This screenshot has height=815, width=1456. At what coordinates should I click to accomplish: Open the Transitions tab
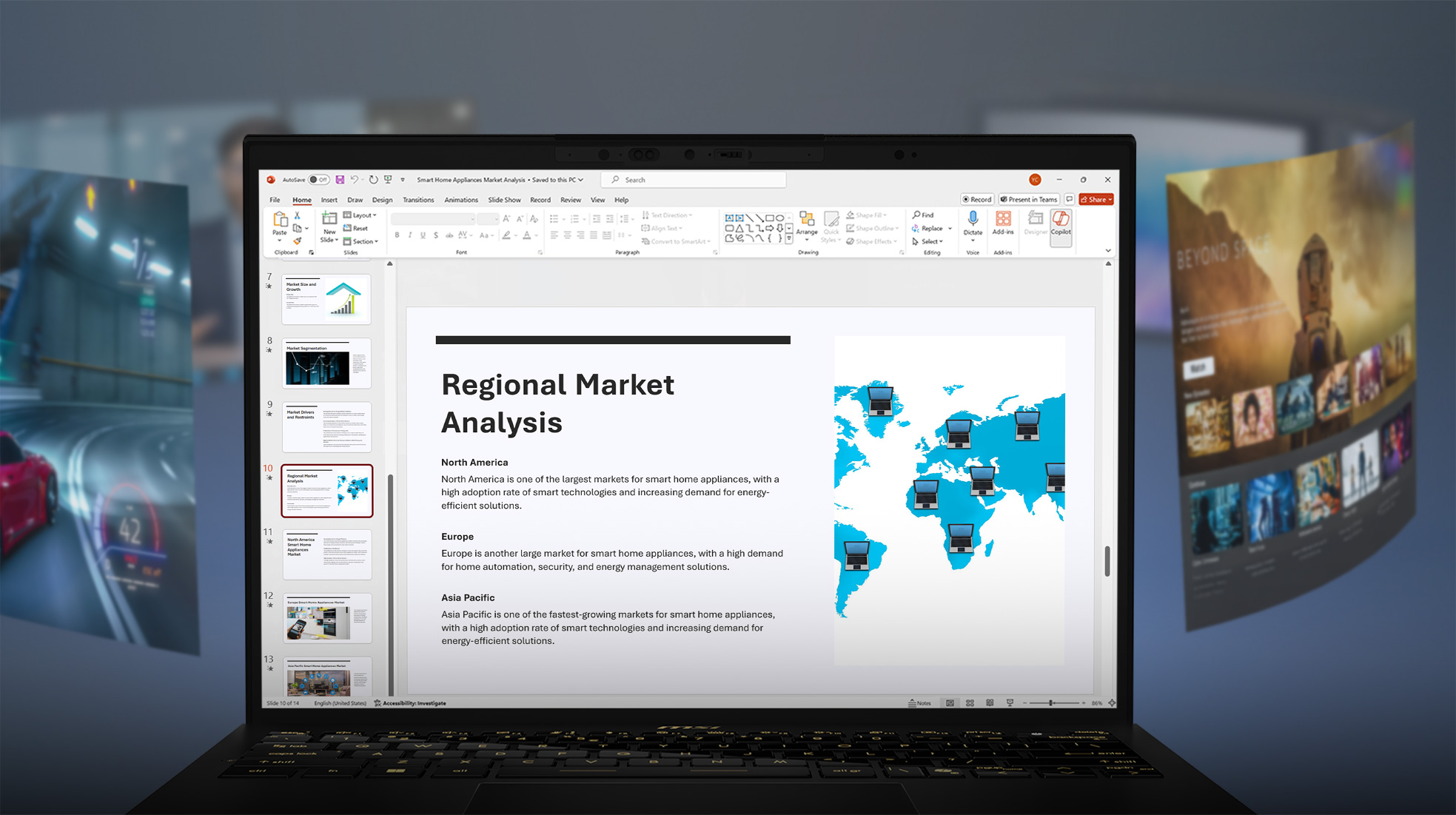click(418, 200)
